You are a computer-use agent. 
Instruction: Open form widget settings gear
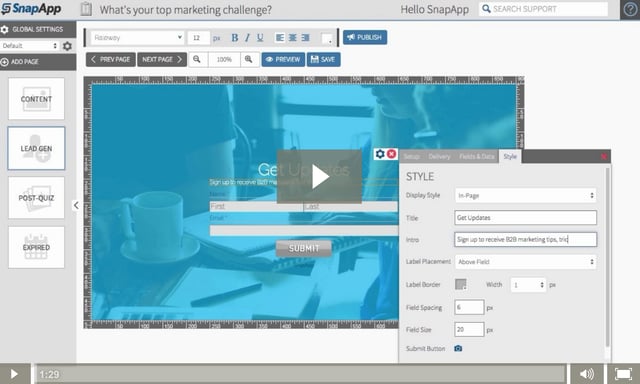[x=380, y=154]
